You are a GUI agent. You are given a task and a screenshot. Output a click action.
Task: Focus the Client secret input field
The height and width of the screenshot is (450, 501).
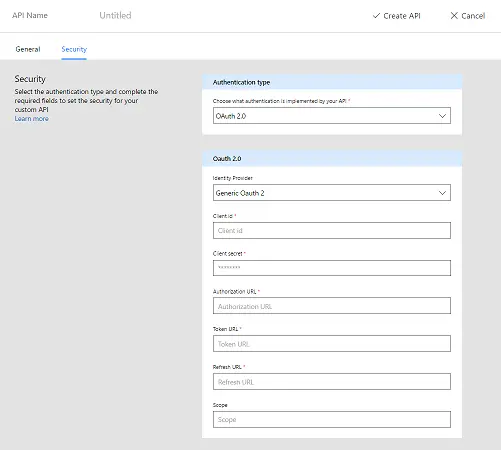332,268
